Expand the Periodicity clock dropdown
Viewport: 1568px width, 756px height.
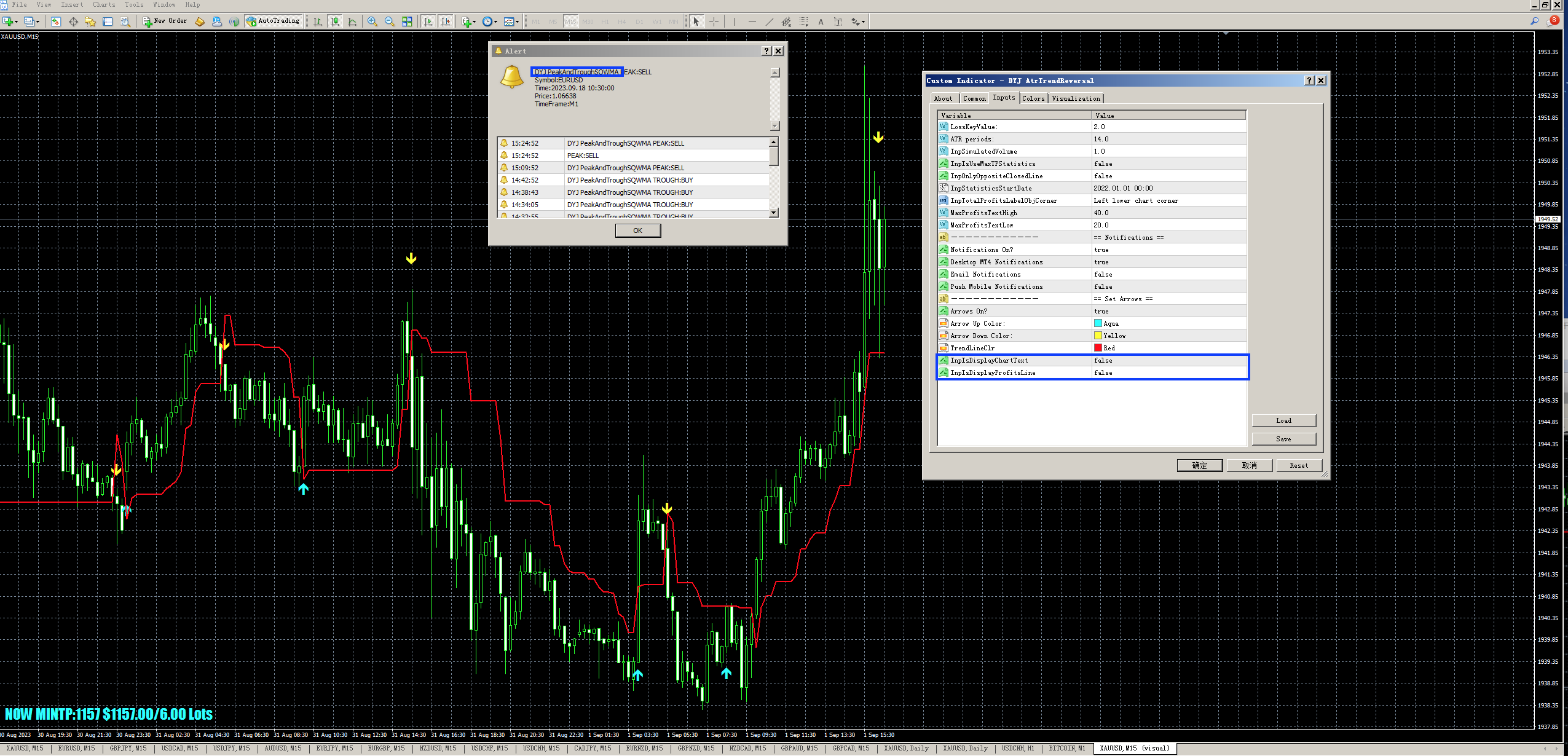tap(495, 22)
